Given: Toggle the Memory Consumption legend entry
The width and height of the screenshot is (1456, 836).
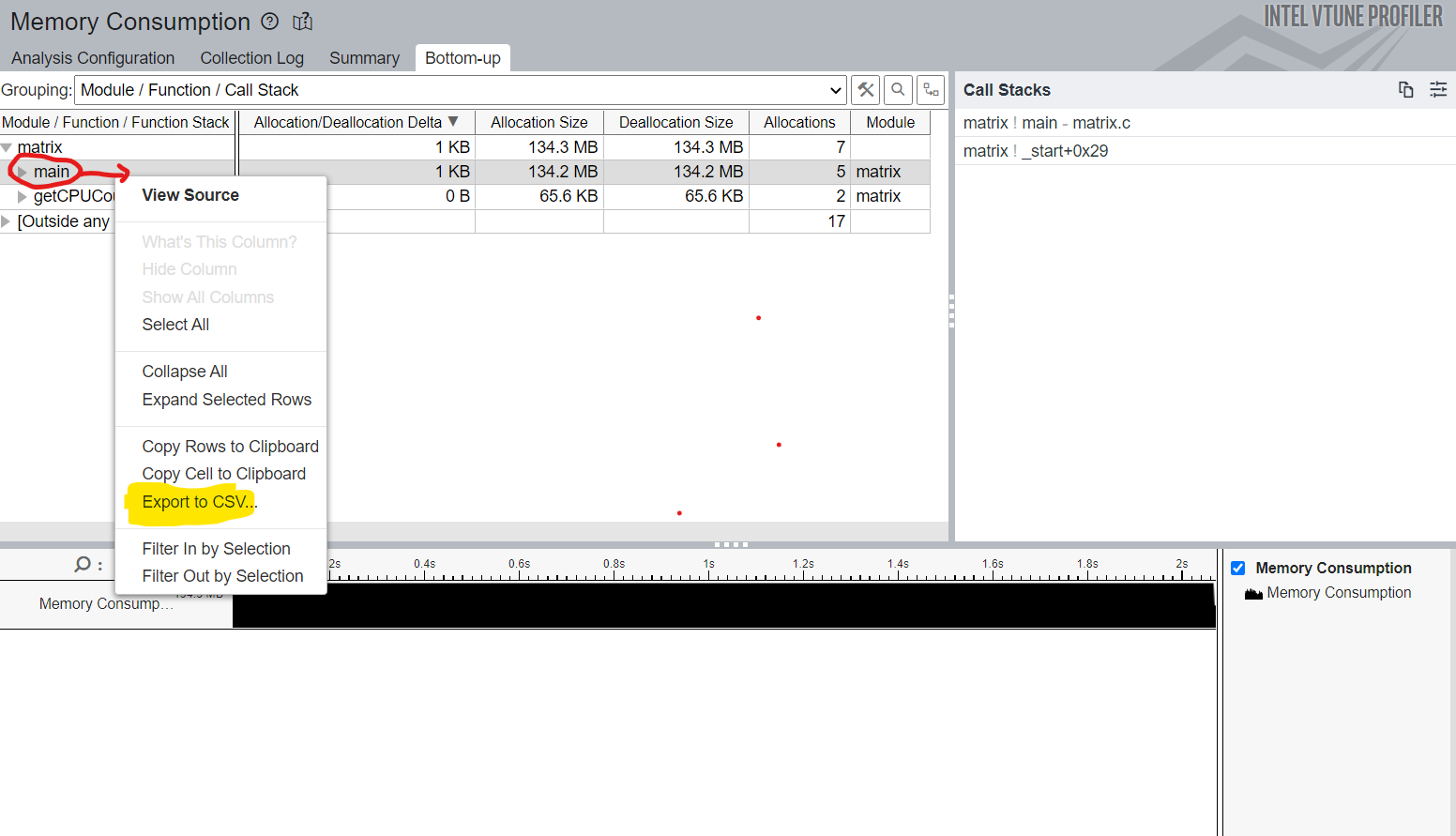Looking at the screenshot, I should point(1339,592).
